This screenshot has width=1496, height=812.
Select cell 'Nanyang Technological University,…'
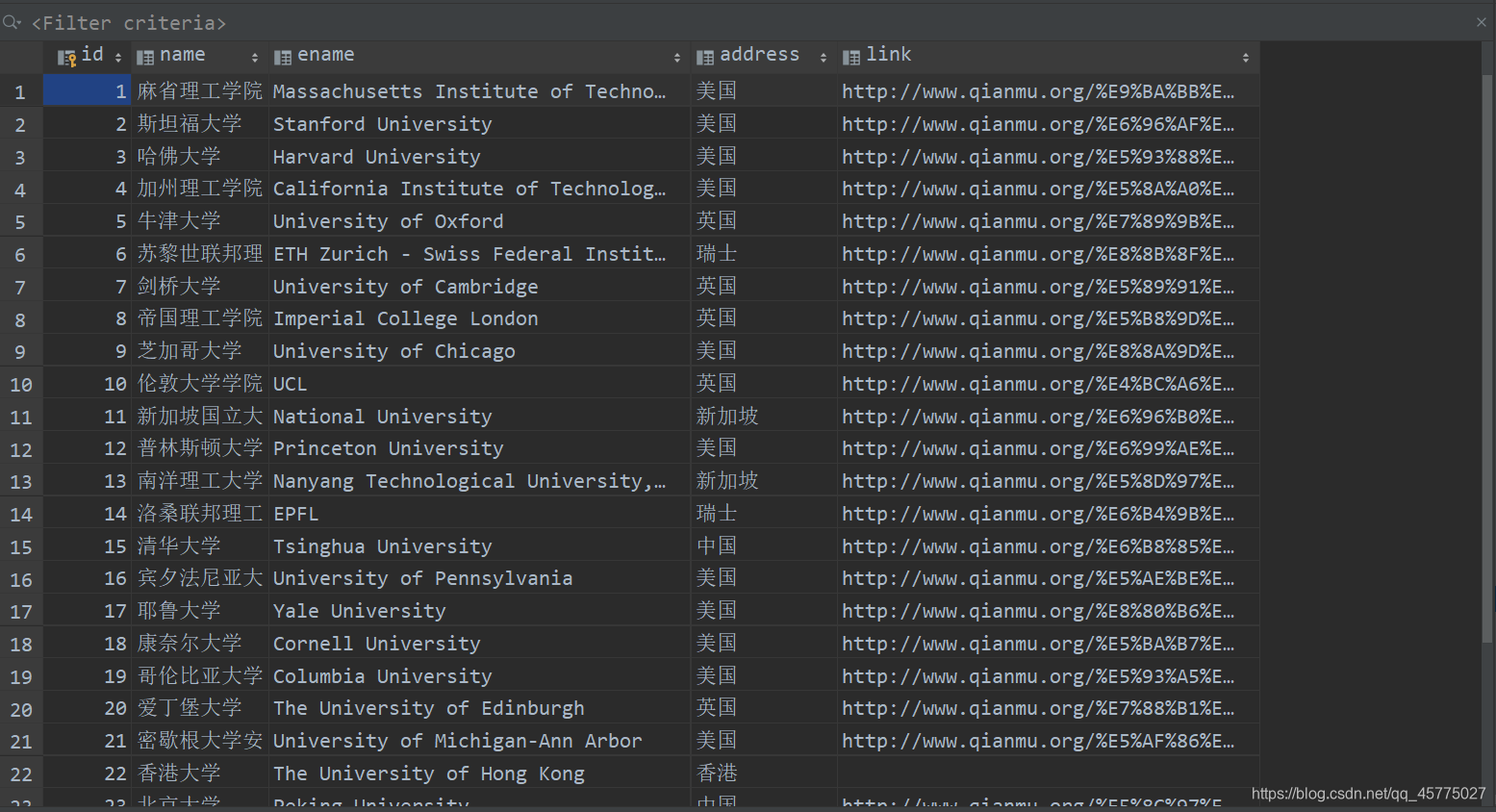[x=479, y=481]
